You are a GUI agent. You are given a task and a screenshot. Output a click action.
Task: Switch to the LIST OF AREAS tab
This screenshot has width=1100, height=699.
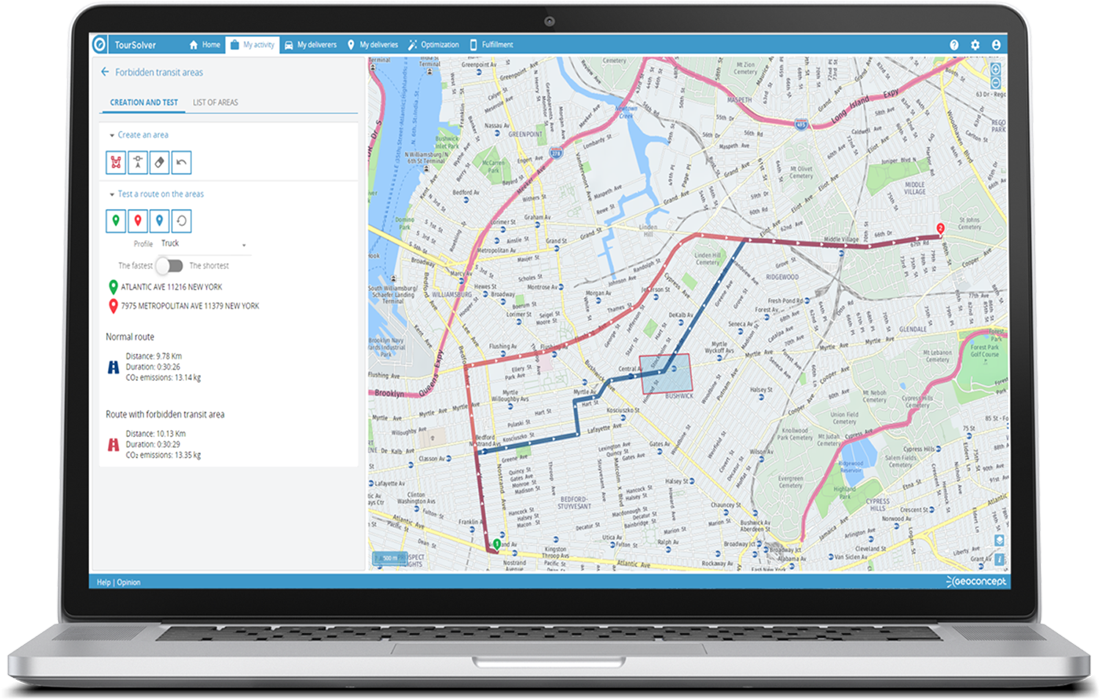tap(215, 102)
